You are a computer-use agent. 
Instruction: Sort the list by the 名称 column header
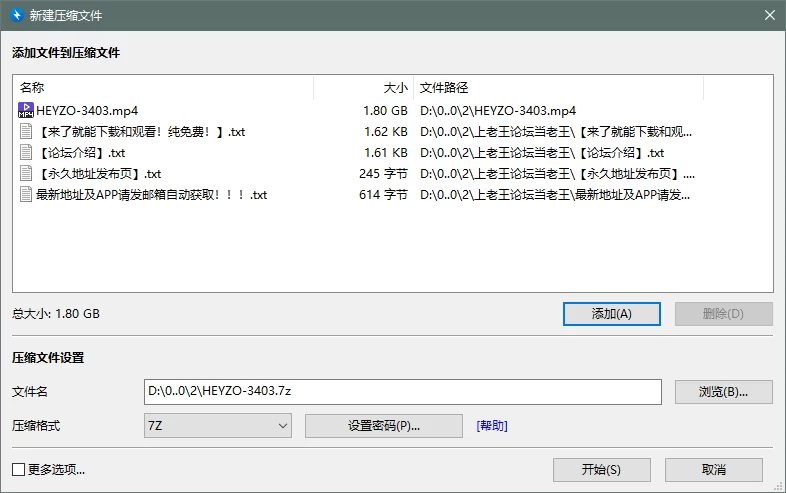[163, 88]
